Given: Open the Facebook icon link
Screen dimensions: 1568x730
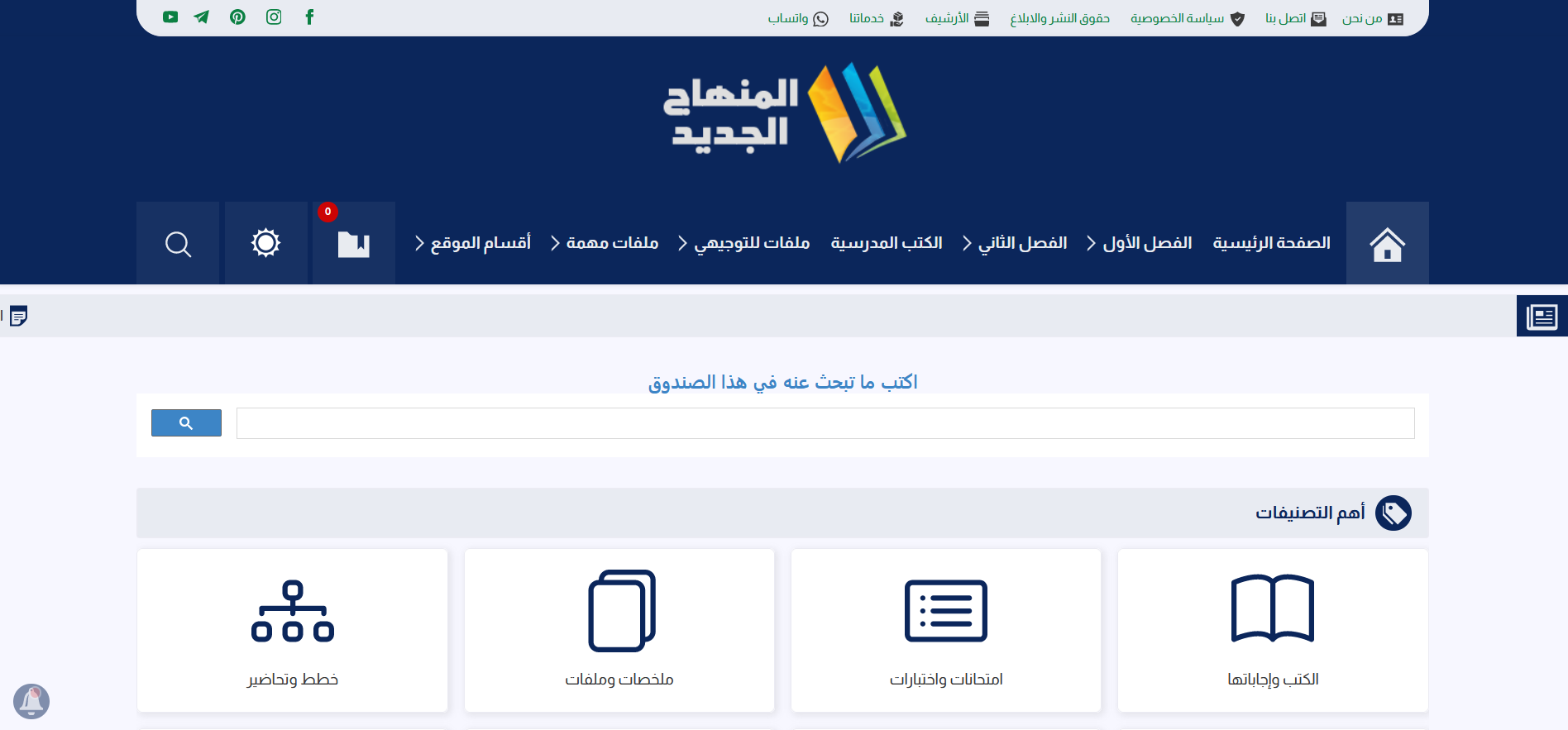Looking at the screenshot, I should click(309, 17).
